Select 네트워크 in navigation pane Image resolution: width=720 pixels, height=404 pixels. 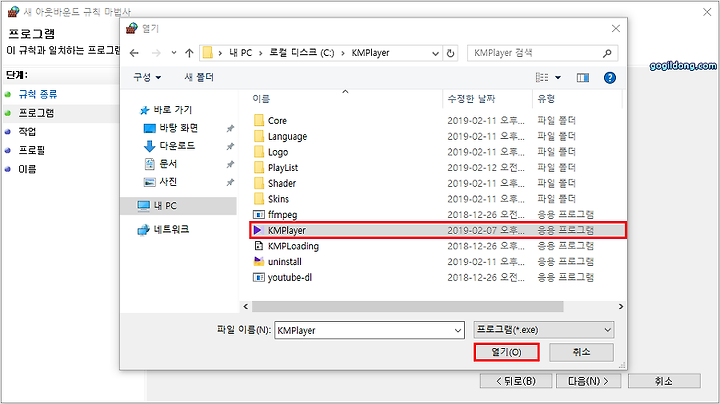pyautogui.click(x=171, y=229)
